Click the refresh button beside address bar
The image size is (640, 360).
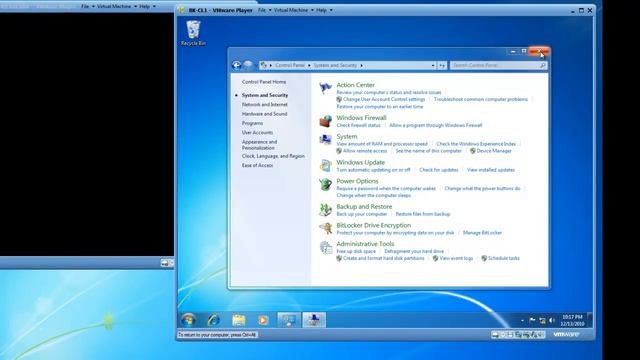point(442,65)
